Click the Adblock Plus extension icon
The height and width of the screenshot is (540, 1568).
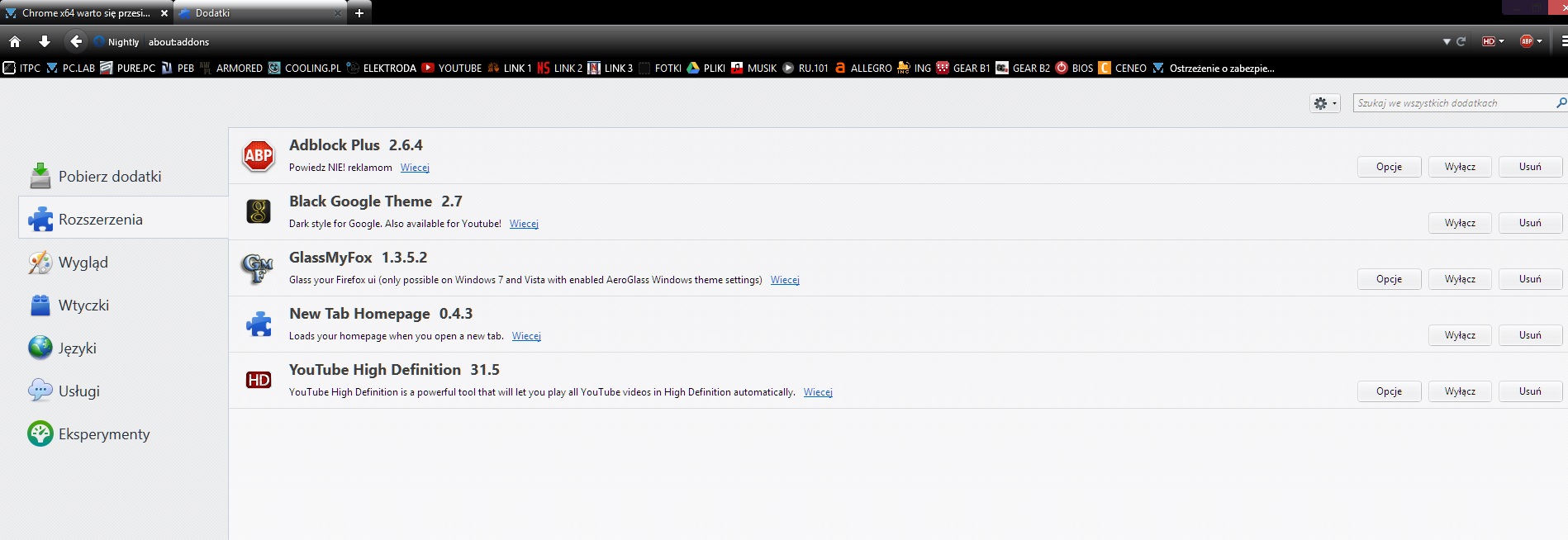(259, 155)
